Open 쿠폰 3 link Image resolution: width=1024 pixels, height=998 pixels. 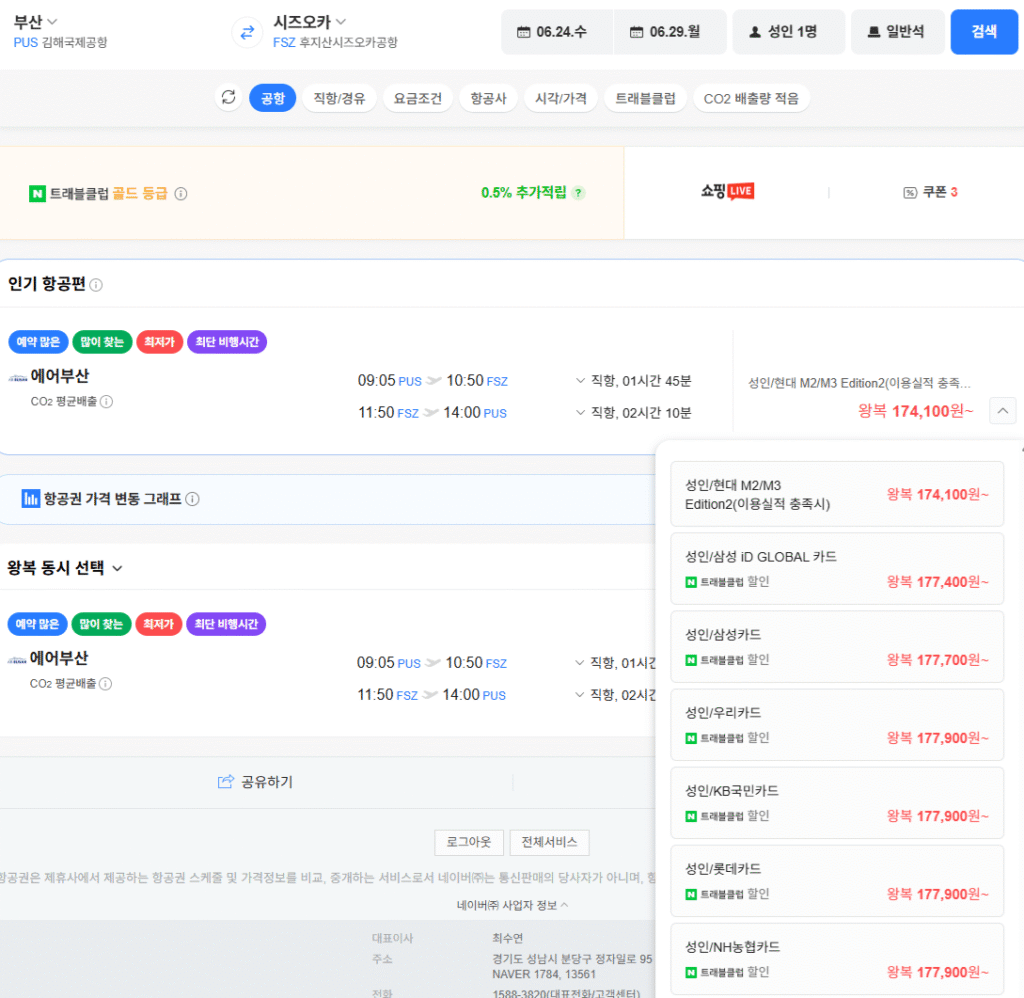931,192
